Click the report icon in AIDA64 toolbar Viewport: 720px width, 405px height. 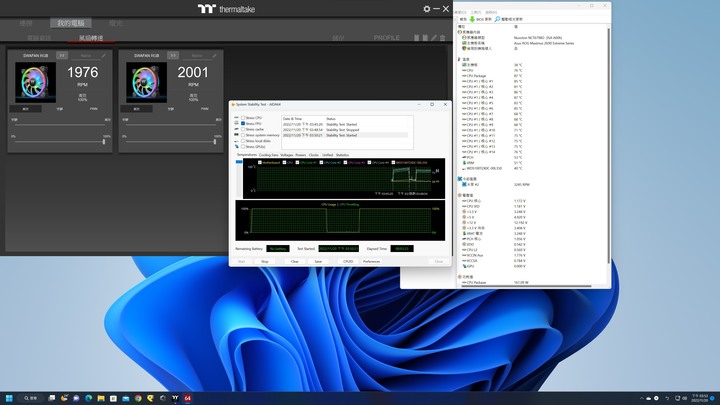tap(461, 19)
